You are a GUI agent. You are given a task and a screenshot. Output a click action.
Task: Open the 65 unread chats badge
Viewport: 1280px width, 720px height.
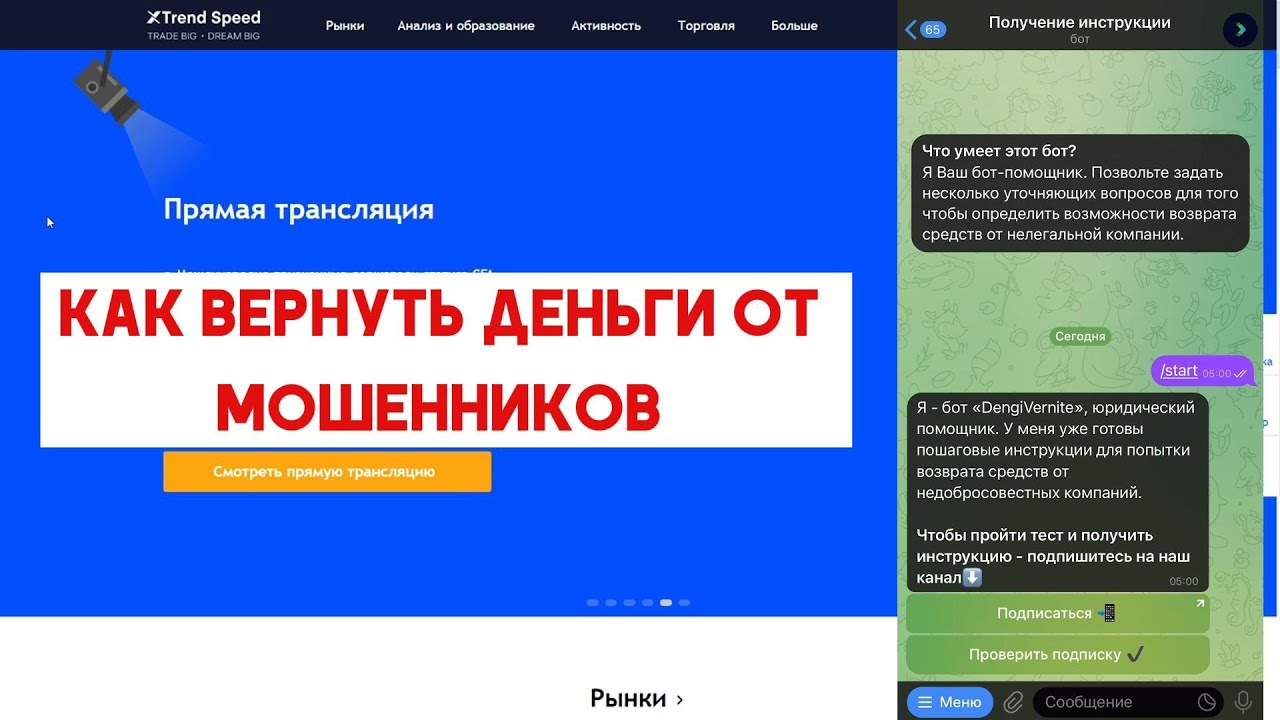pyautogui.click(x=933, y=30)
